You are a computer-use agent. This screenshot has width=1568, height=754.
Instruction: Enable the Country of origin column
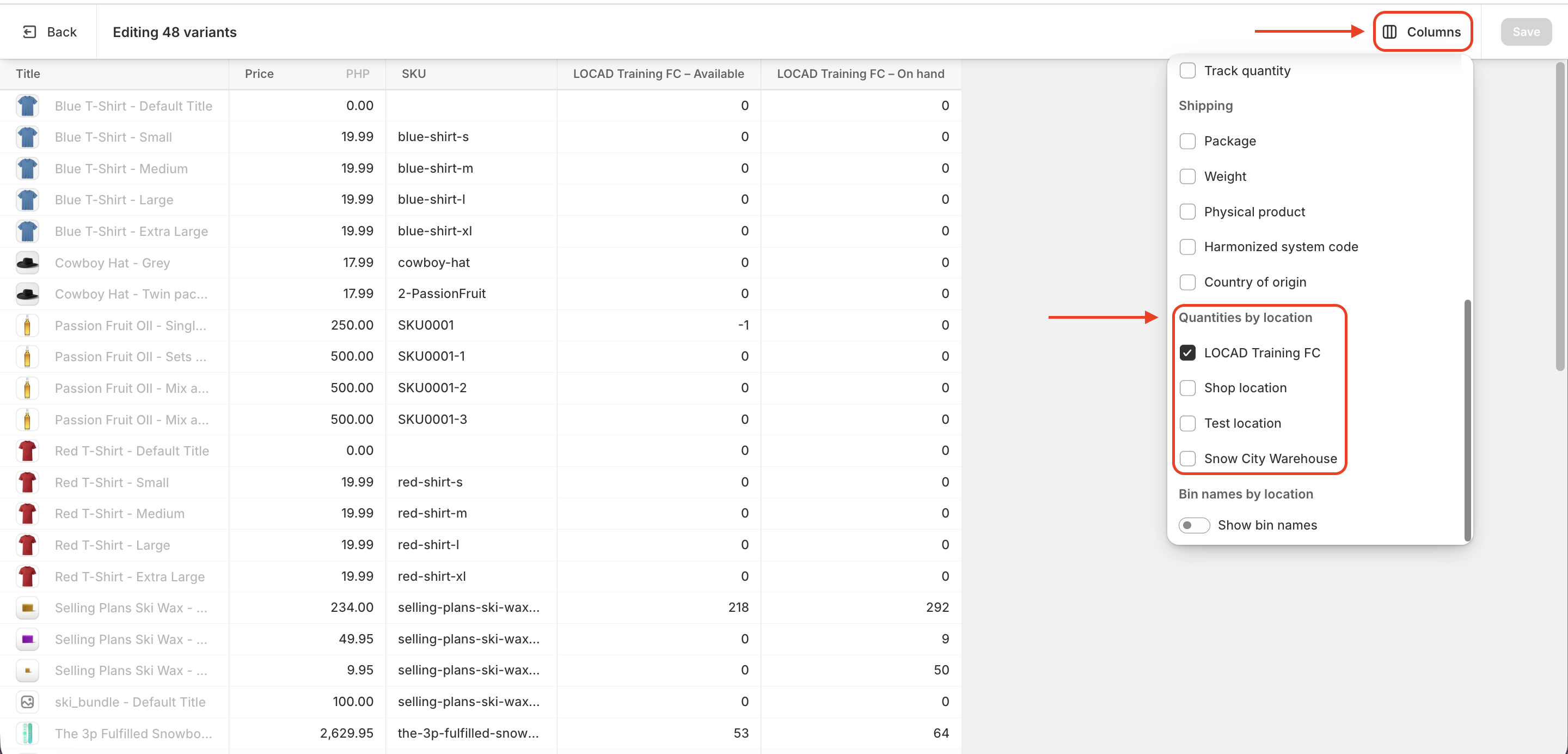(x=1187, y=282)
